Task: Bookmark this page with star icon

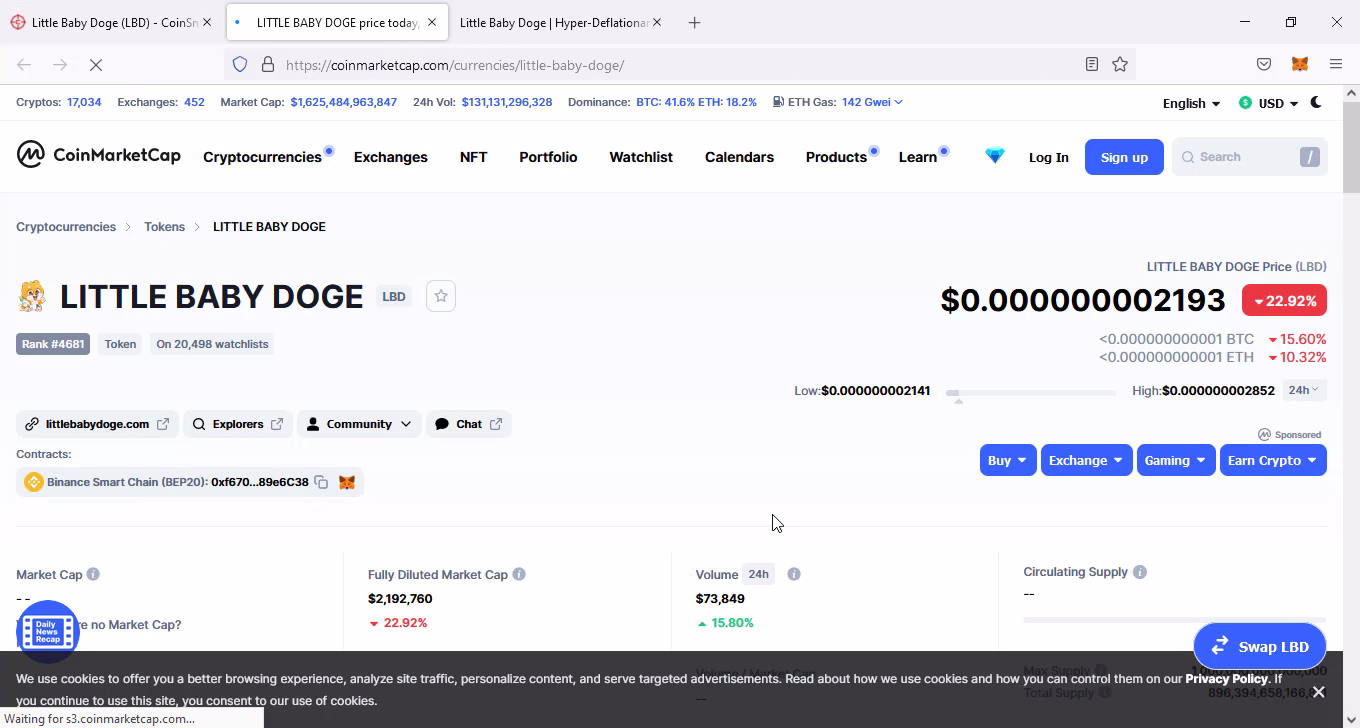Action: pos(1120,65)
